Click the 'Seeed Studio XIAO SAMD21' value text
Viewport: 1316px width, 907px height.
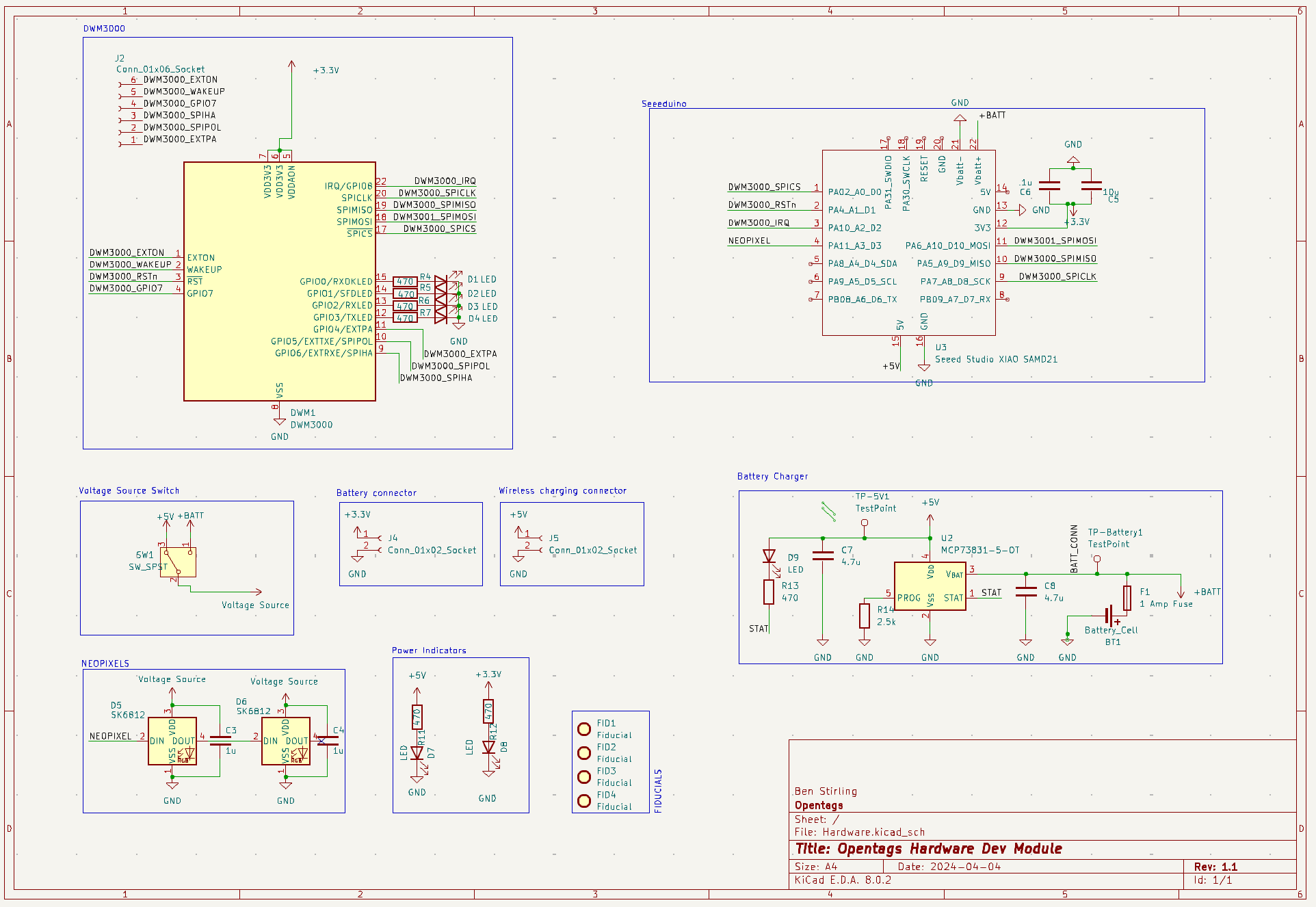point(996,359)
